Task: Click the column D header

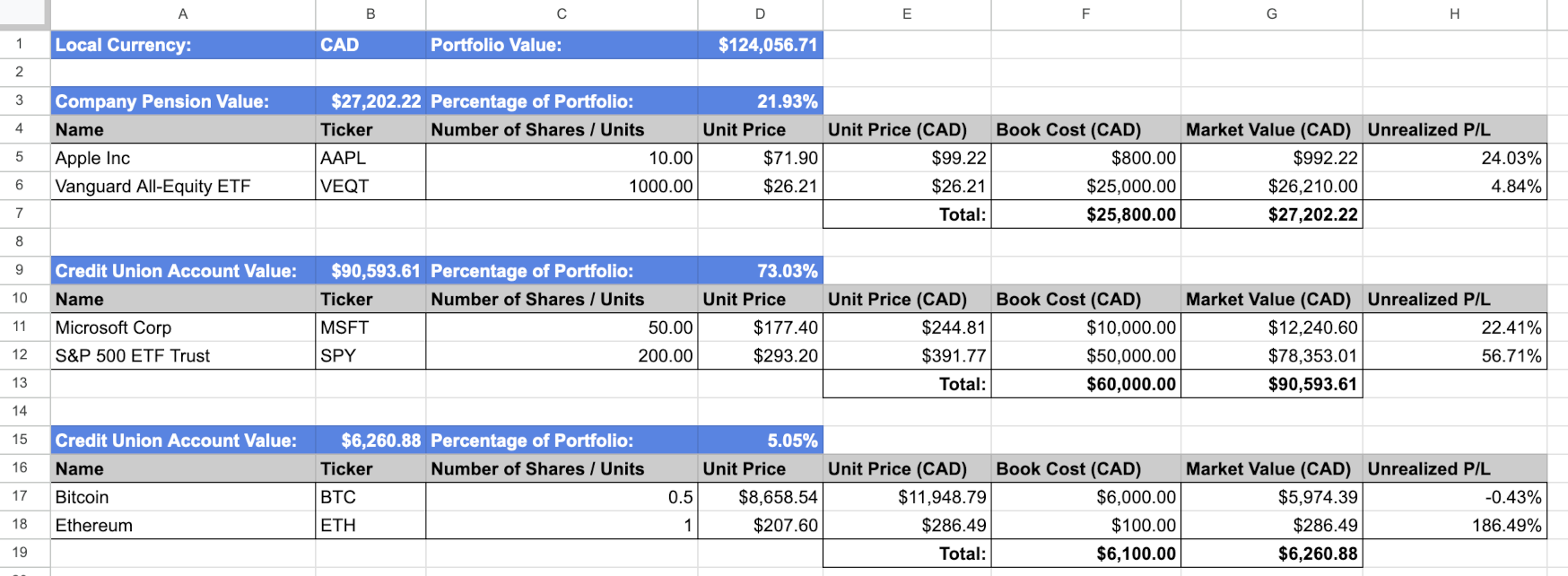Action: [x=760, y=13]
